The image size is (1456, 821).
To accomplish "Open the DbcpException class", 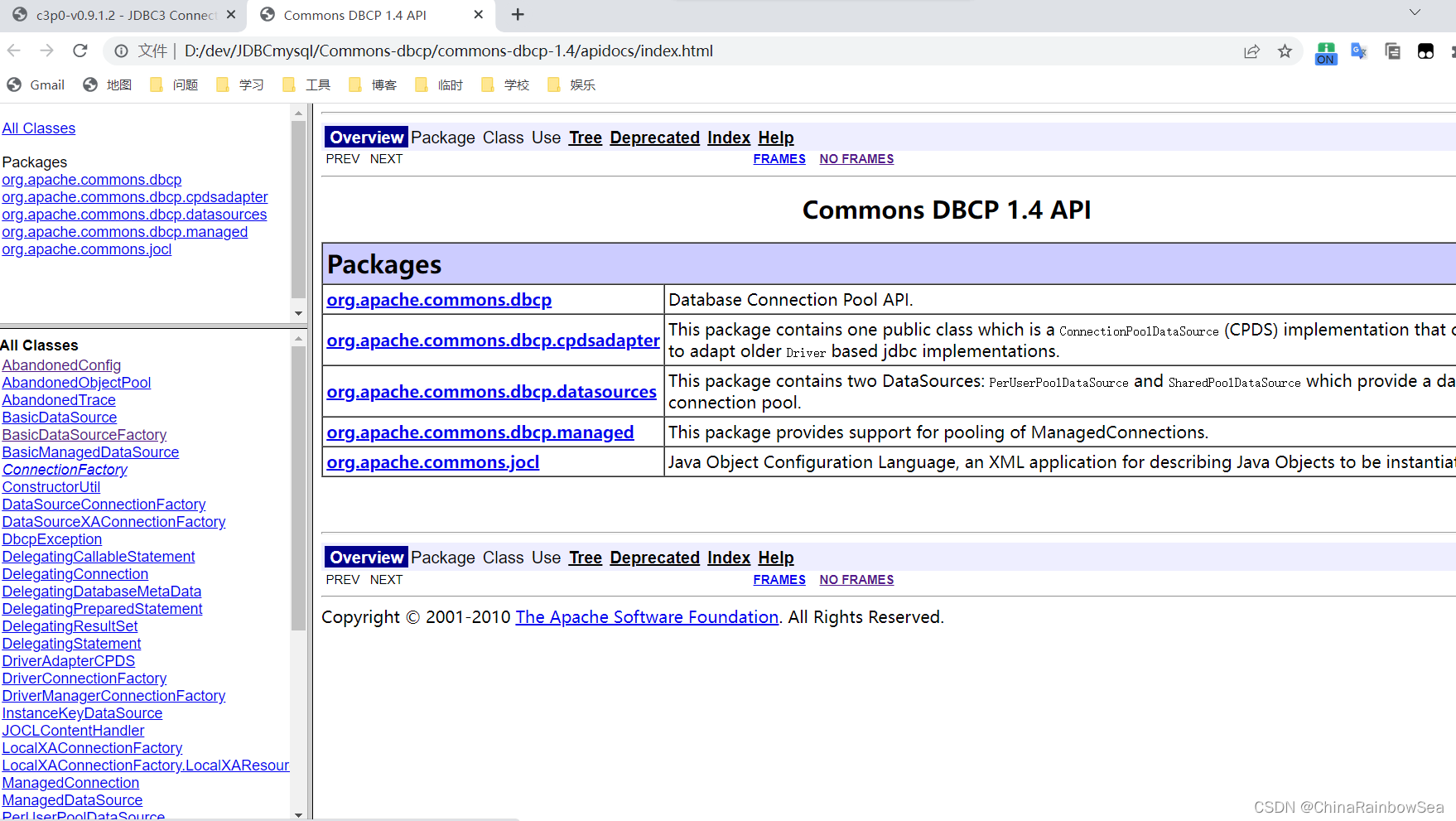I will [52, 539].
